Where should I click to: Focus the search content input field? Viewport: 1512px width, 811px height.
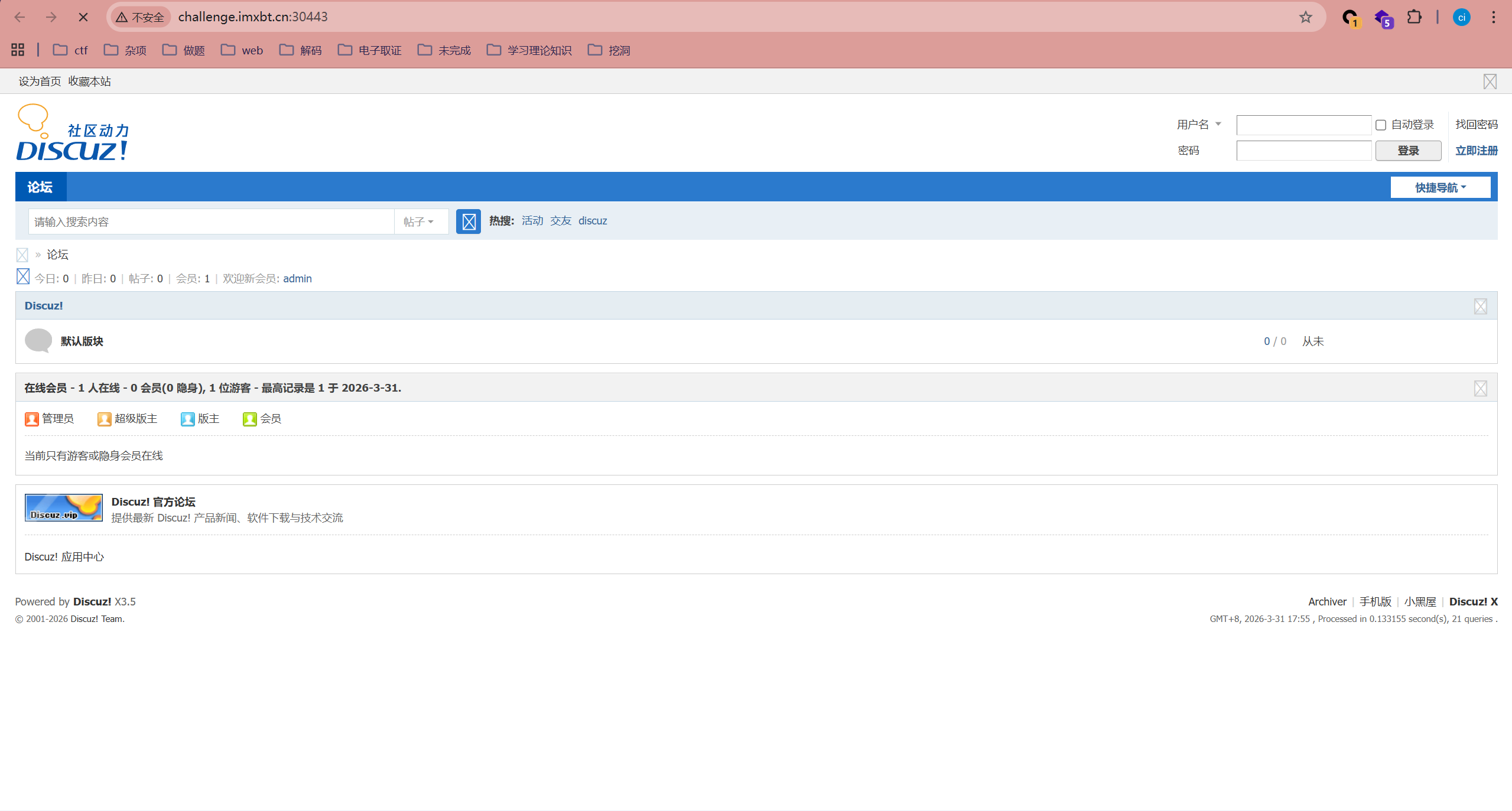click(x=211, y=222)
